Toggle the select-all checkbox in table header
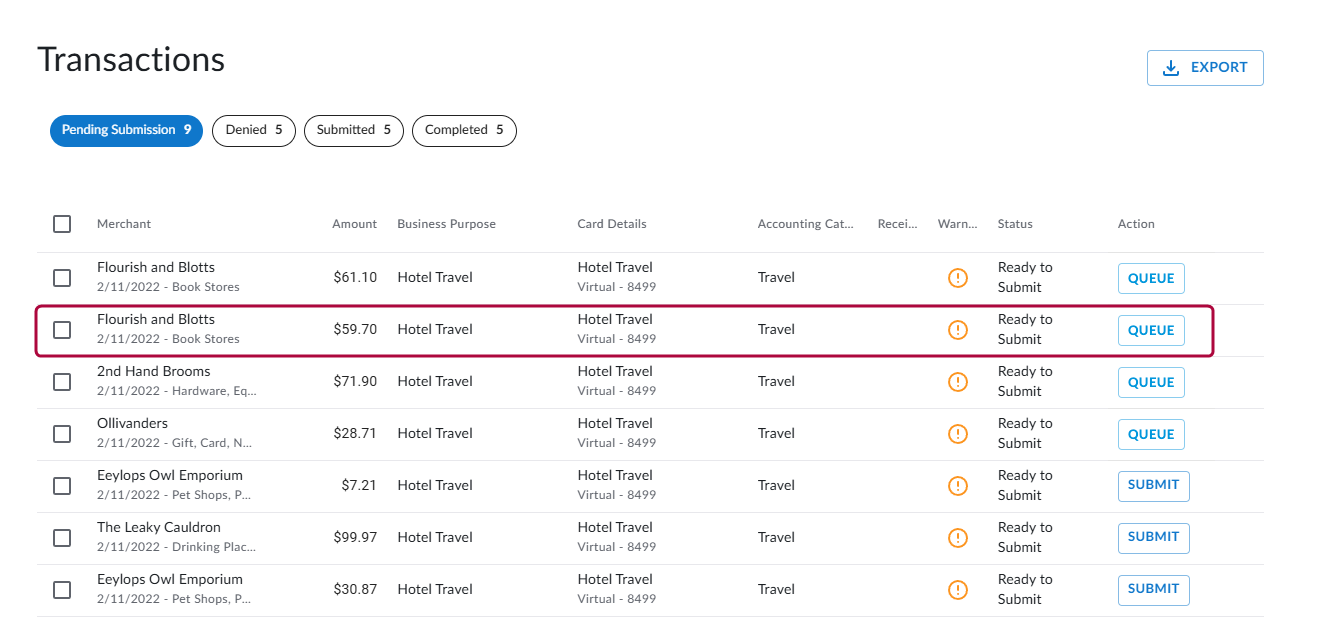The width and height of the screenshot is (1318, 620). tap(62, 224)
